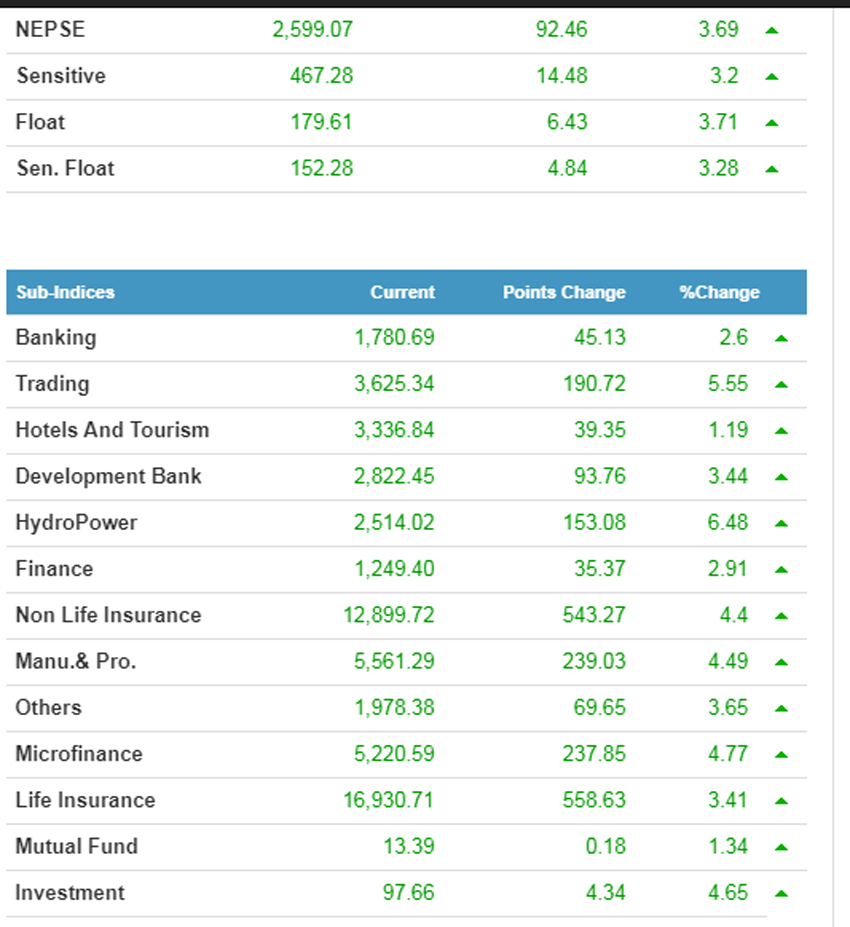This screenshot has height=927, width=850.
Task: Click the Manu.& Pro. sub-index label
Action: [x=76, y=661]
